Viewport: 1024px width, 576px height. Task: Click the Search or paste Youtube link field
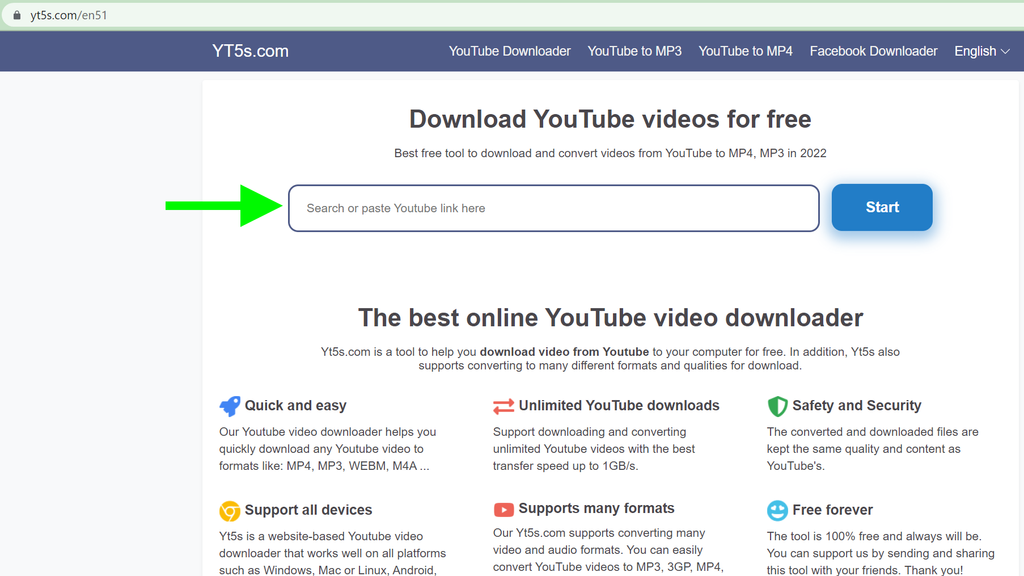(x=553, y=208)
